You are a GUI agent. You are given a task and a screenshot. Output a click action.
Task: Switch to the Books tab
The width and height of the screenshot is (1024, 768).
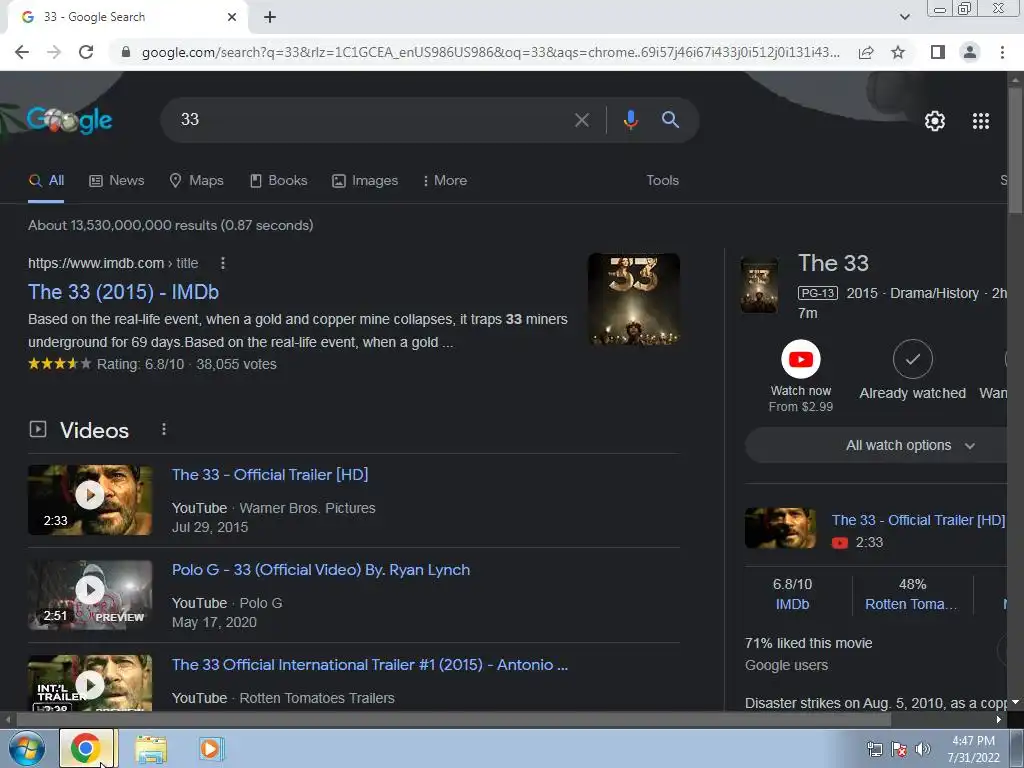coord(278,181)
